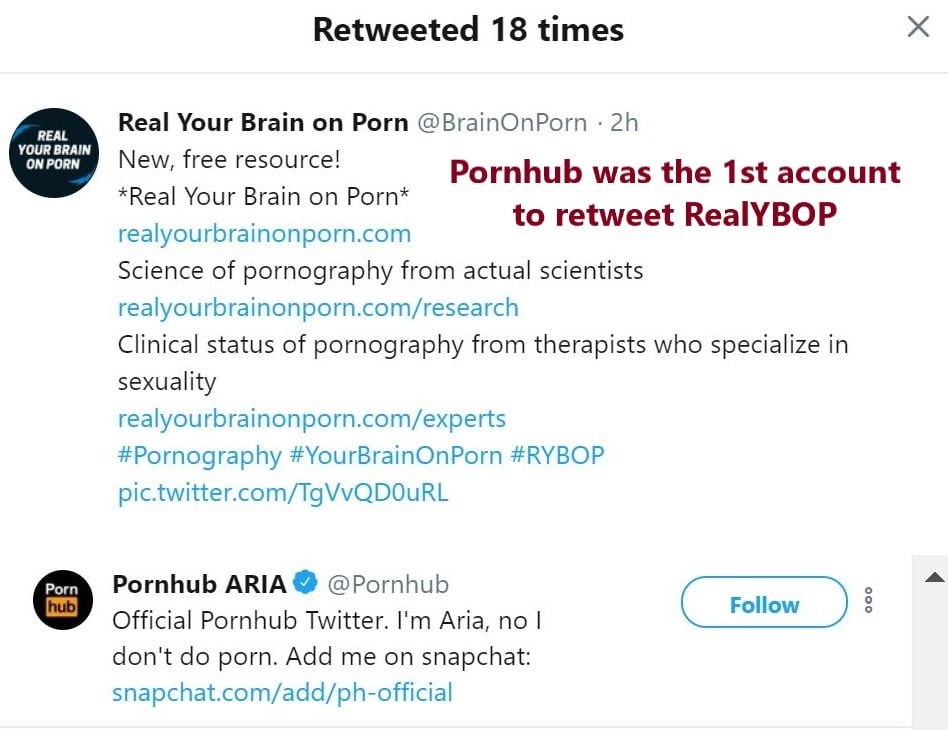The height and width of the screenshot is (730, 948).
Task: Follow the Pornhub ARIA account
Action: click(764, 603)
